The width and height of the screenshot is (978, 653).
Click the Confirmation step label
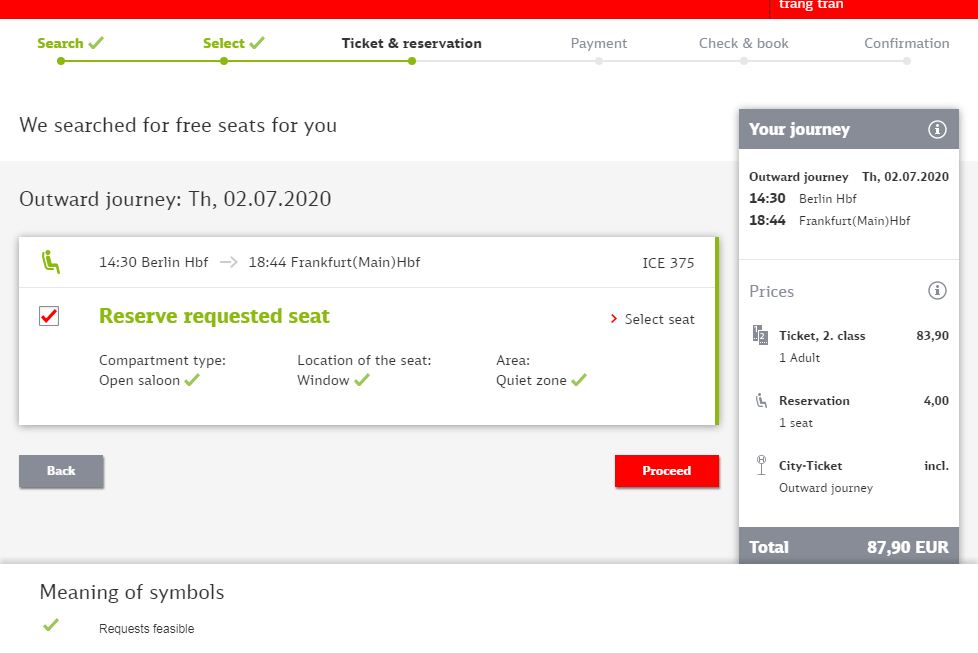(906, 43)
